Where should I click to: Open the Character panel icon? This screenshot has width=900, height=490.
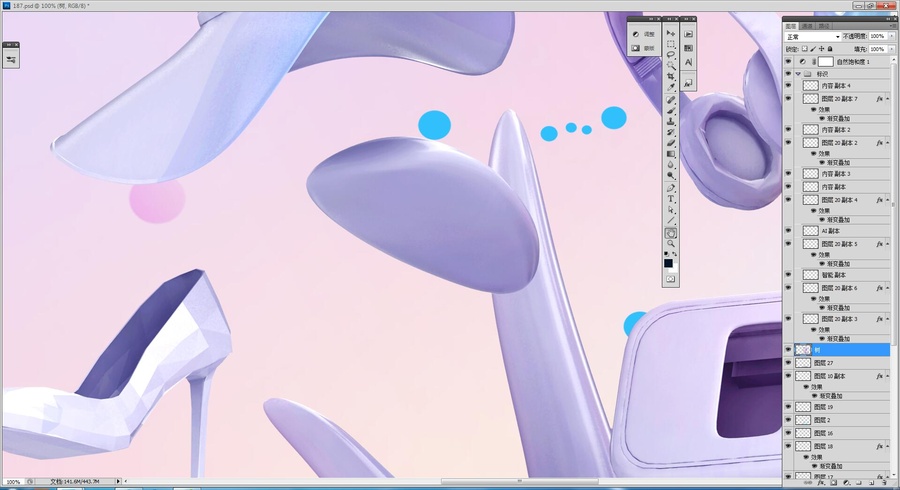(688, 62)
